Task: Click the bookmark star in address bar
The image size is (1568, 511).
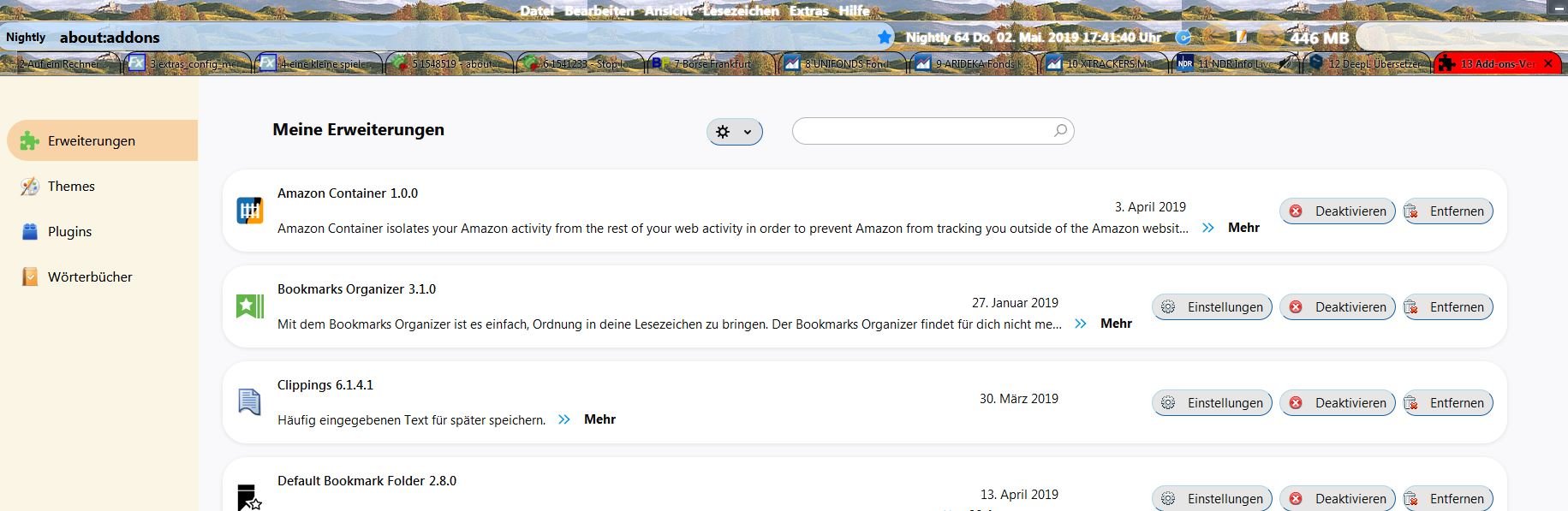Action: pos(885,37)
